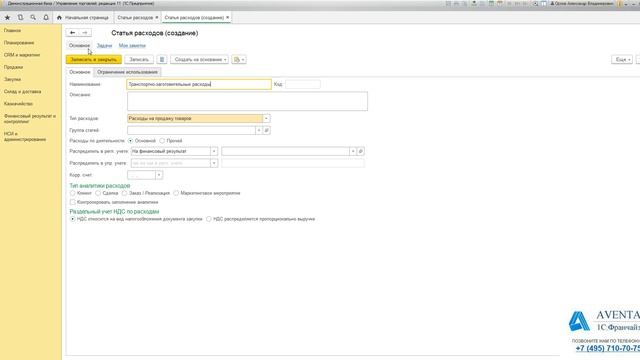Click the delete mark icon button
The height and width of the screenshot is (360, 640).
click(162, 60)
